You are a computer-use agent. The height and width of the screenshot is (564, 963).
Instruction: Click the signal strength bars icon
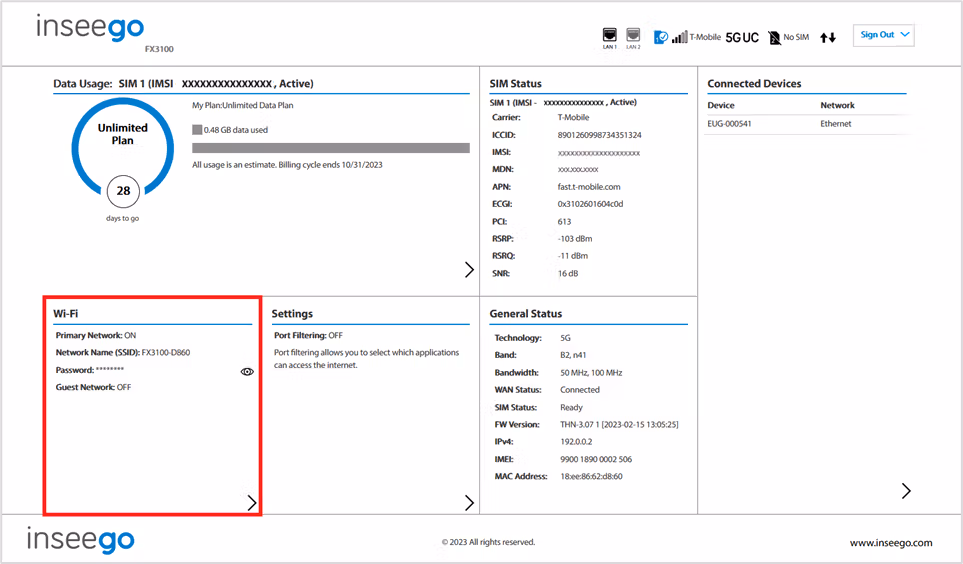point(679,37)
